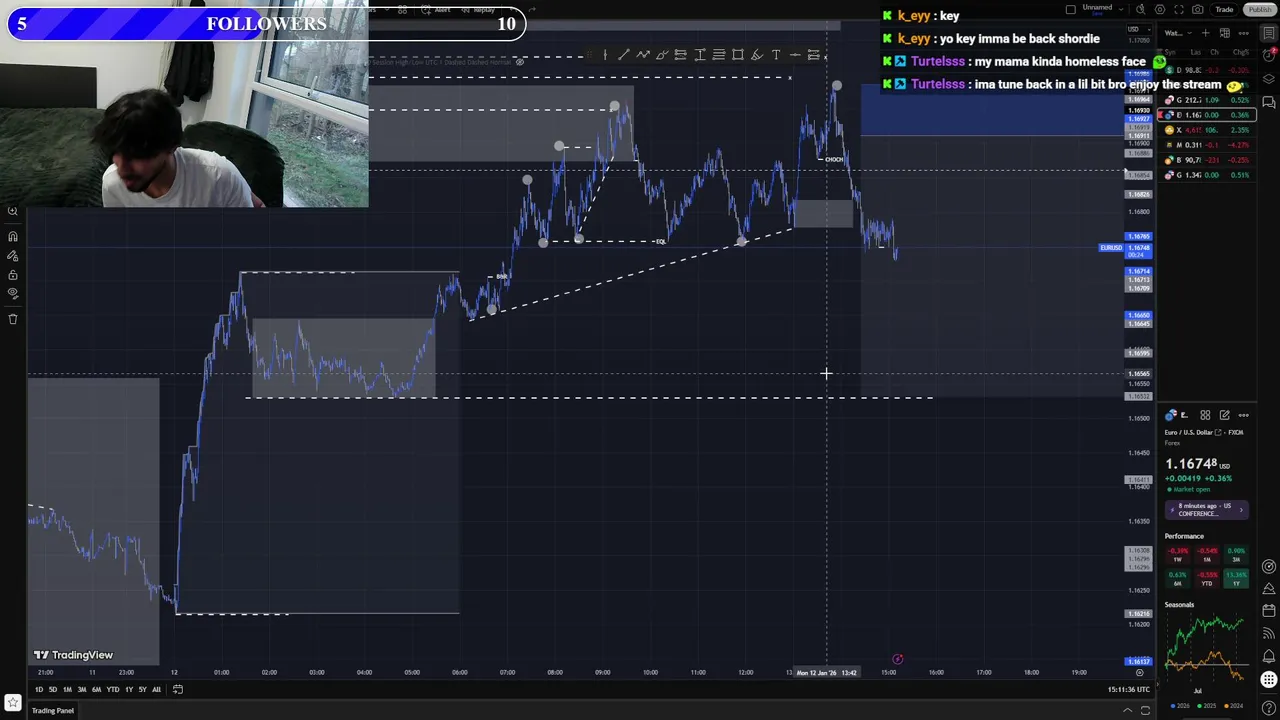Screen dimensions: 1280x720
Task: Toggle lock all drawings padlock icon
Action: (x=13, y=275)
